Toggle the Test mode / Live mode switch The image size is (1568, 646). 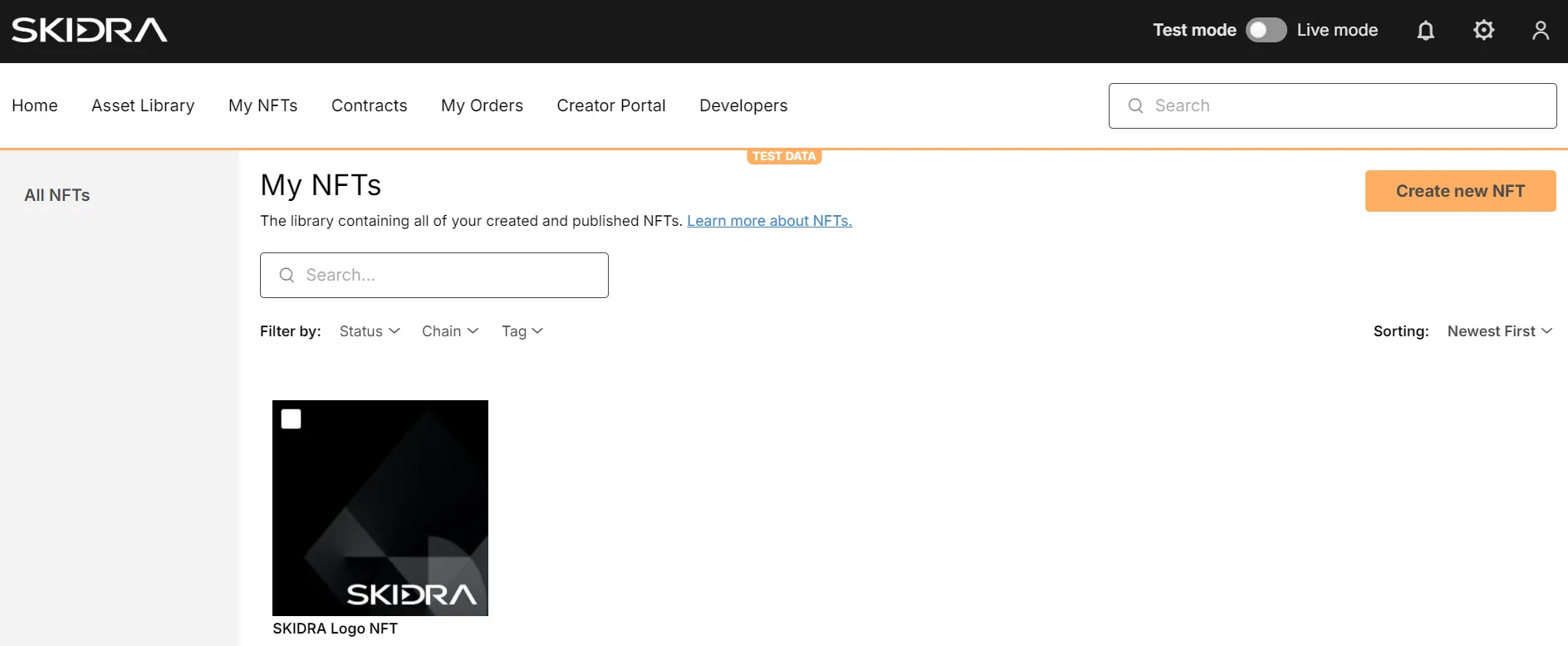point(1266,30)
